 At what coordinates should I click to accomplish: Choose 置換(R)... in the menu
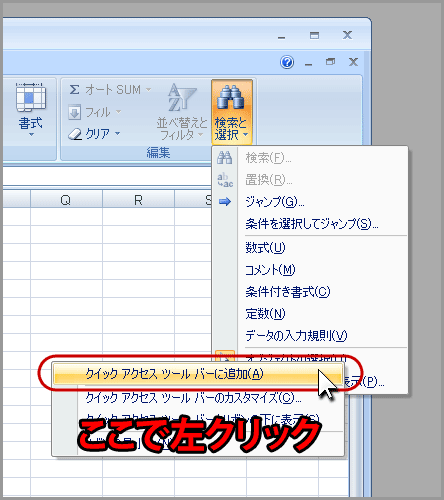(310, 180)
